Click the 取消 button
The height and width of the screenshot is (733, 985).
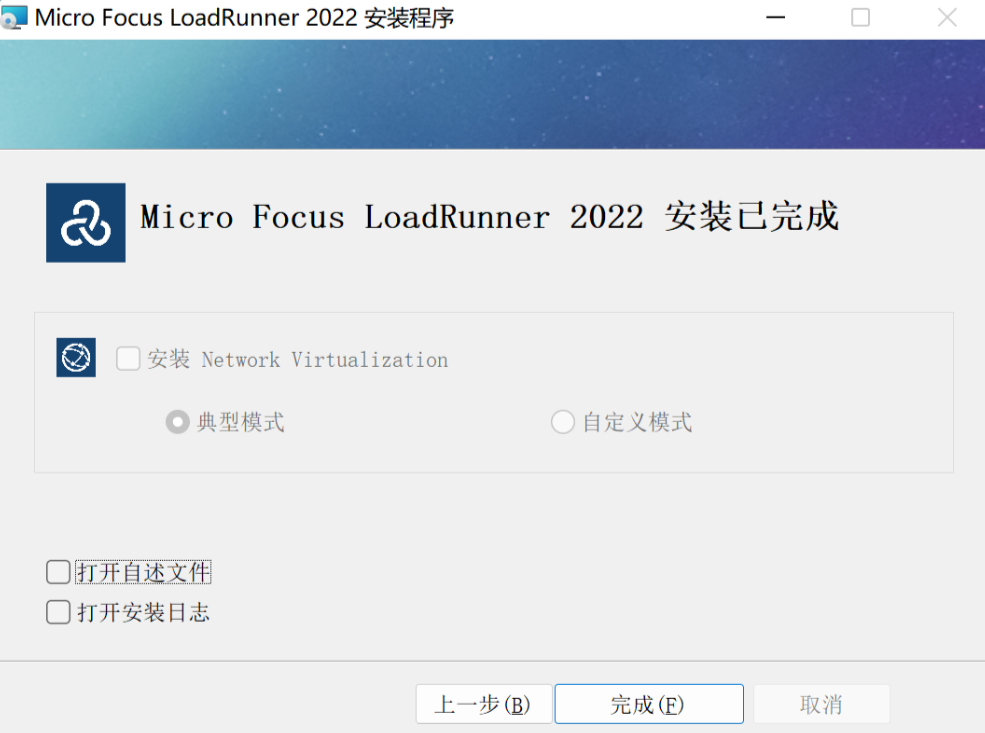[821, 703]
